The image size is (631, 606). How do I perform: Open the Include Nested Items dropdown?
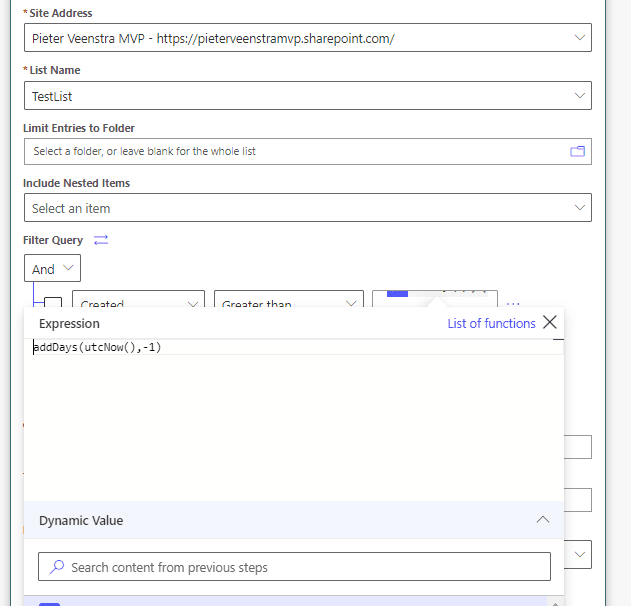(307, 208)
